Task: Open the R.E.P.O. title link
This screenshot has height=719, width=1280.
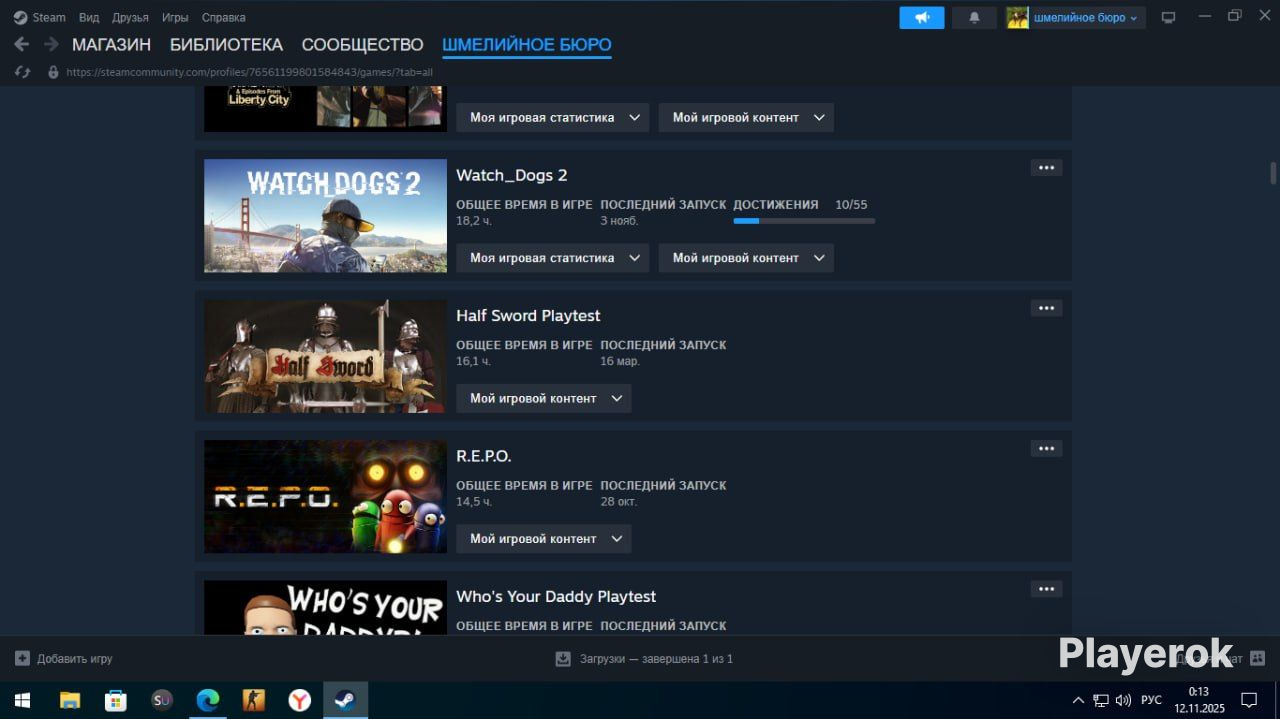Action: coord(484,456)
